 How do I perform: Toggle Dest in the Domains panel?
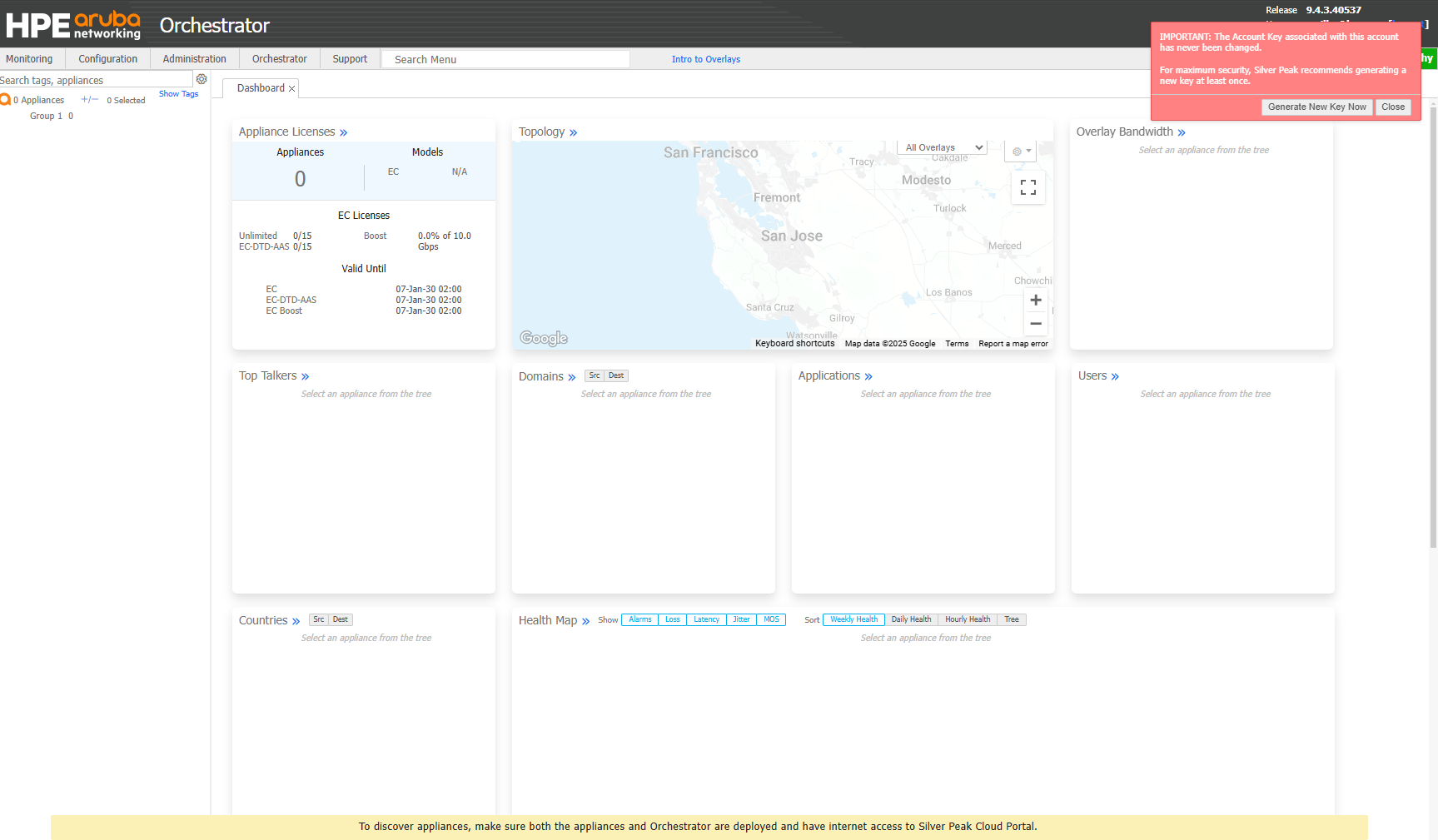point(616,375)
